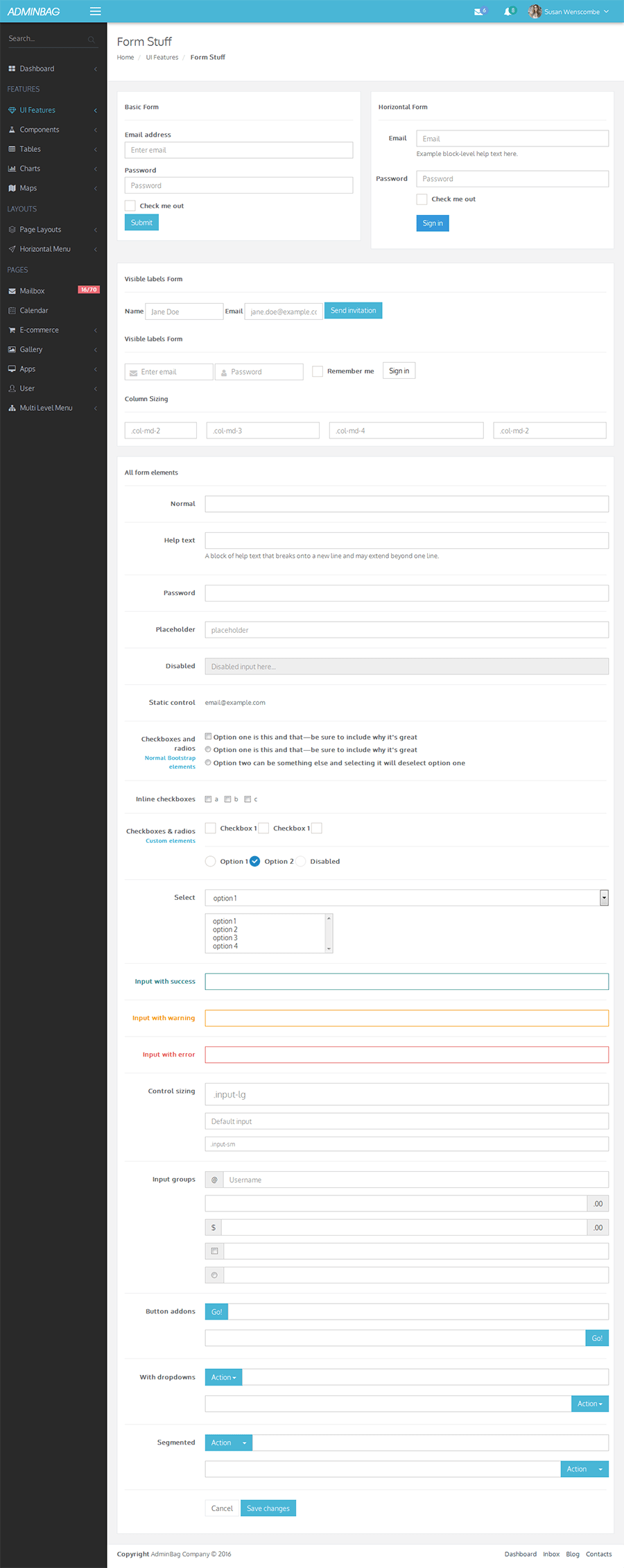The width and height of the screenshot is (624, 1568).
Task: Click the Maps icon in sidebar
Action: [x=12, y=188]
